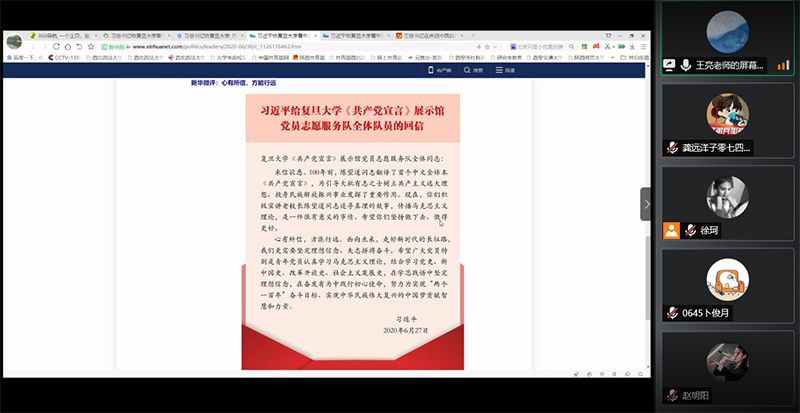Click the audio level bars on 王亮老师's tile
This screenshot has width=800, height=413.
783,65
